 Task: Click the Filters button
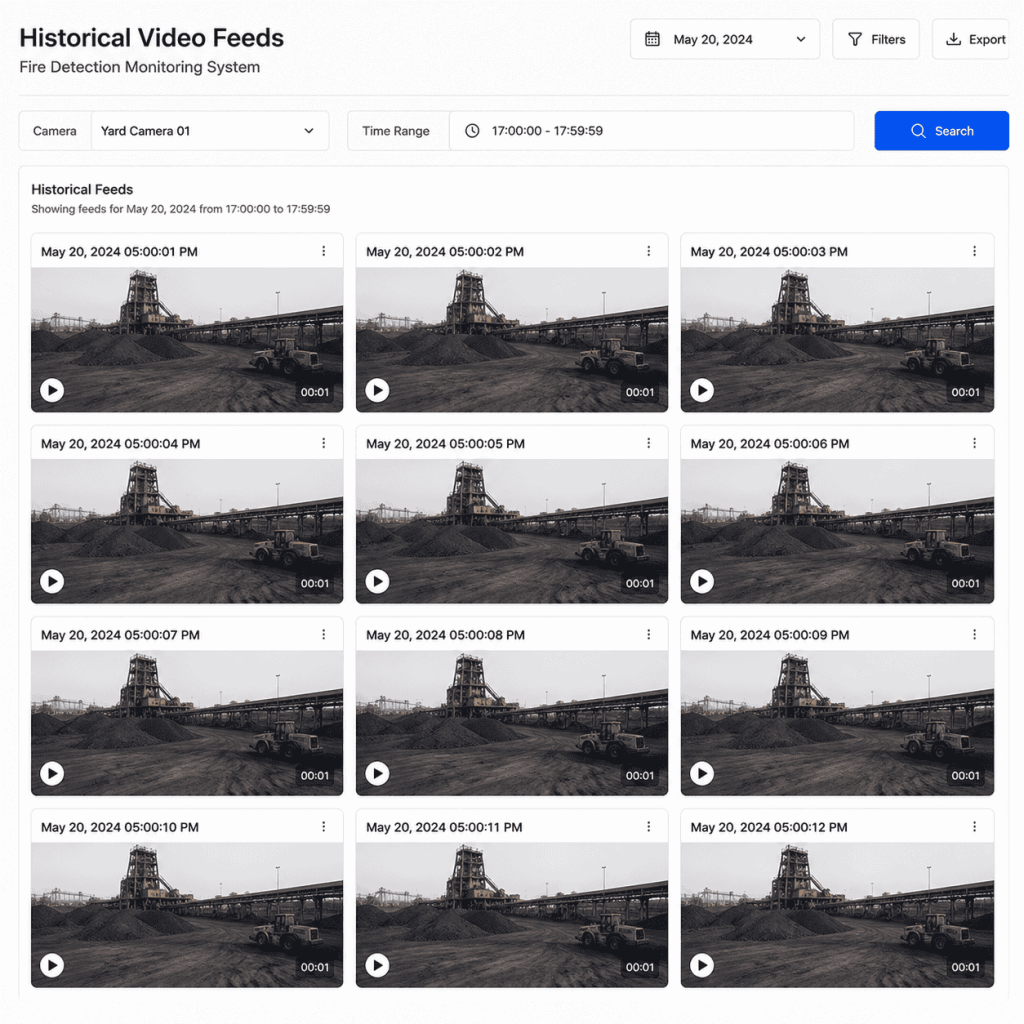(876, 39)
